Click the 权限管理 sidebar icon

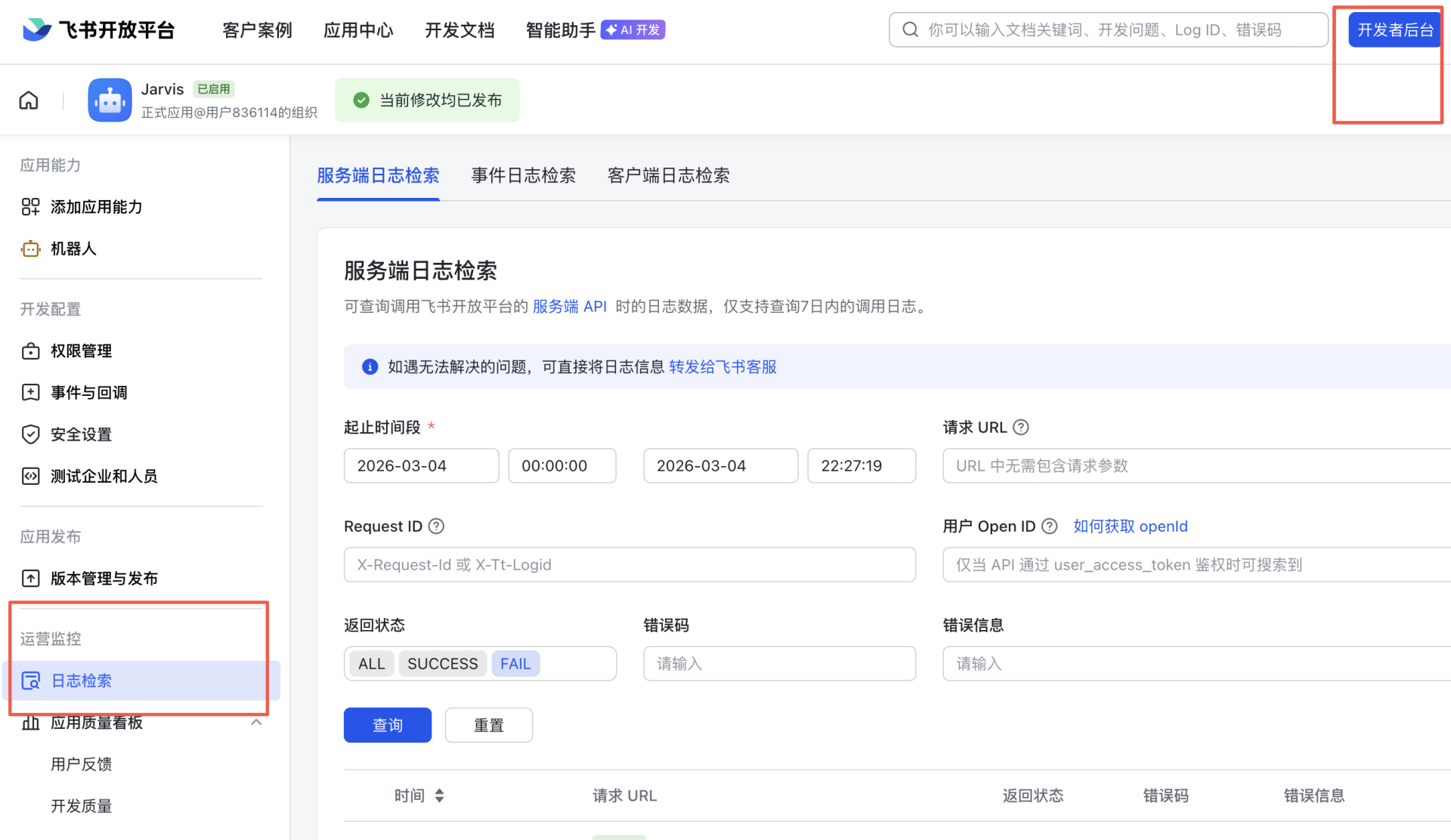[x=30, y=351]
